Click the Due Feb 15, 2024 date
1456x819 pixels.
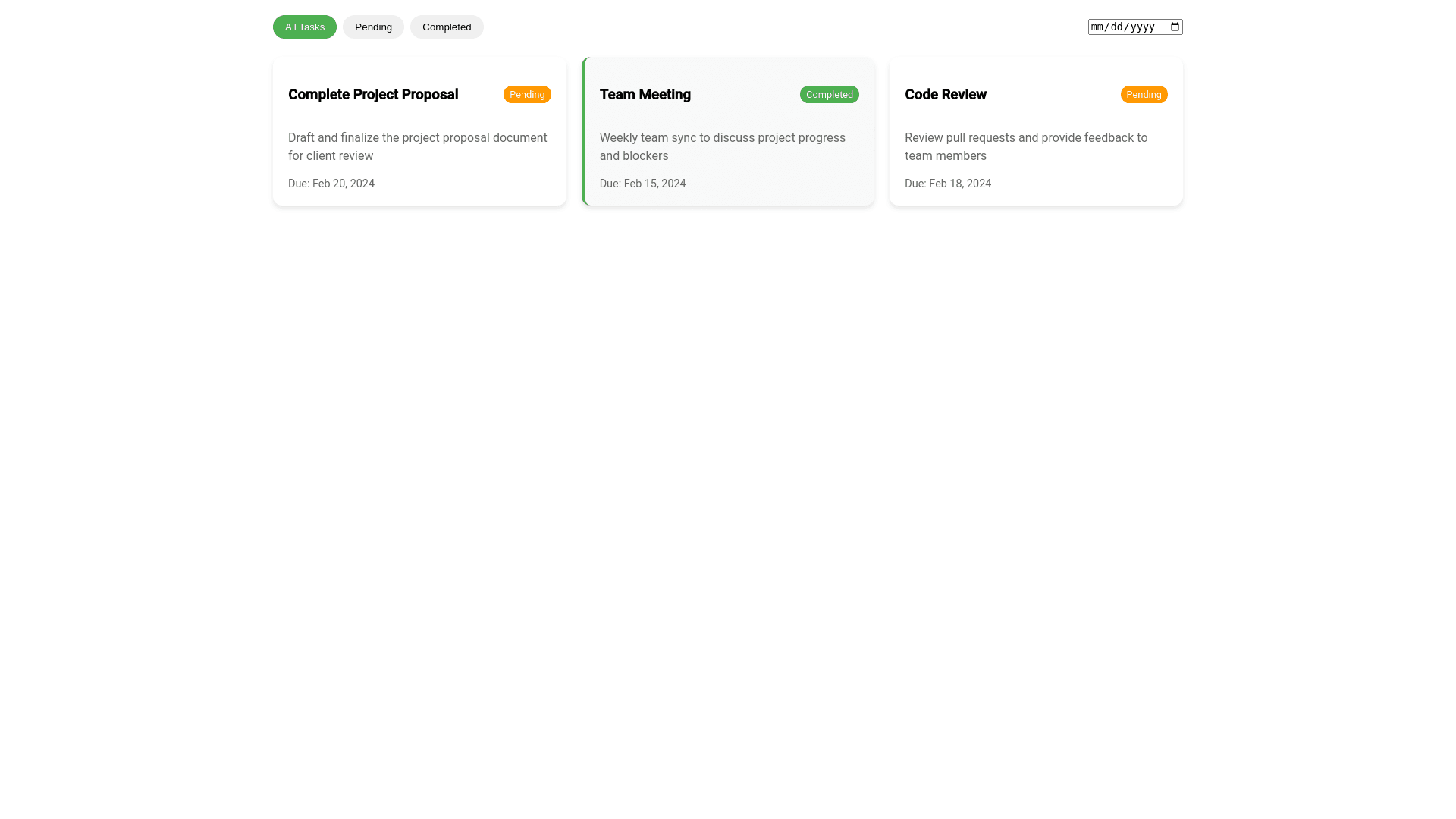[x=642, y=184]
